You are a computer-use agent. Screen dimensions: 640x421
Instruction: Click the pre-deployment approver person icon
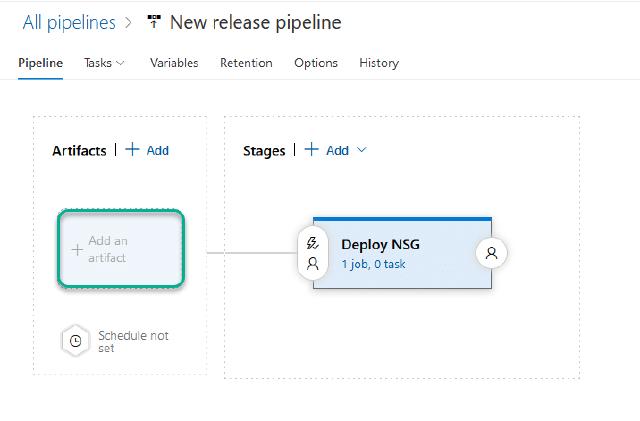[312, 264]
